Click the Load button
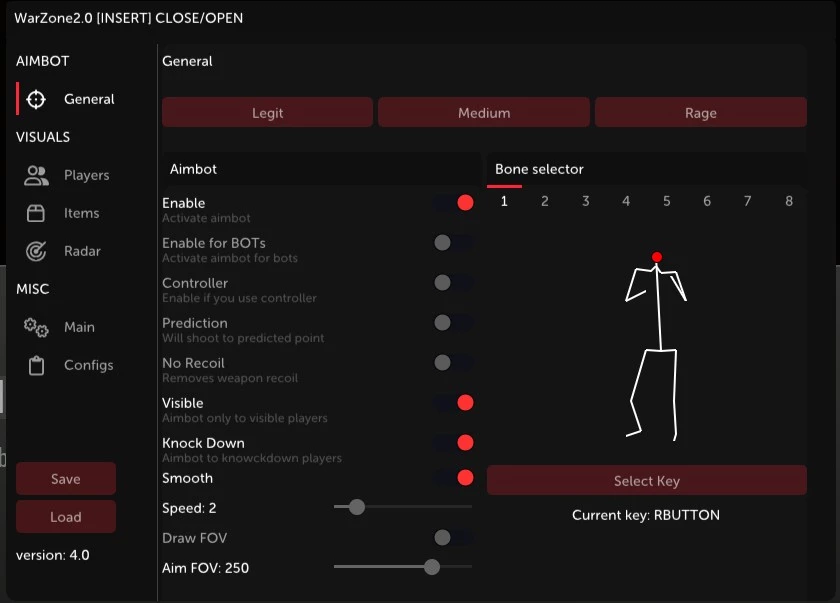 (66, 517)
